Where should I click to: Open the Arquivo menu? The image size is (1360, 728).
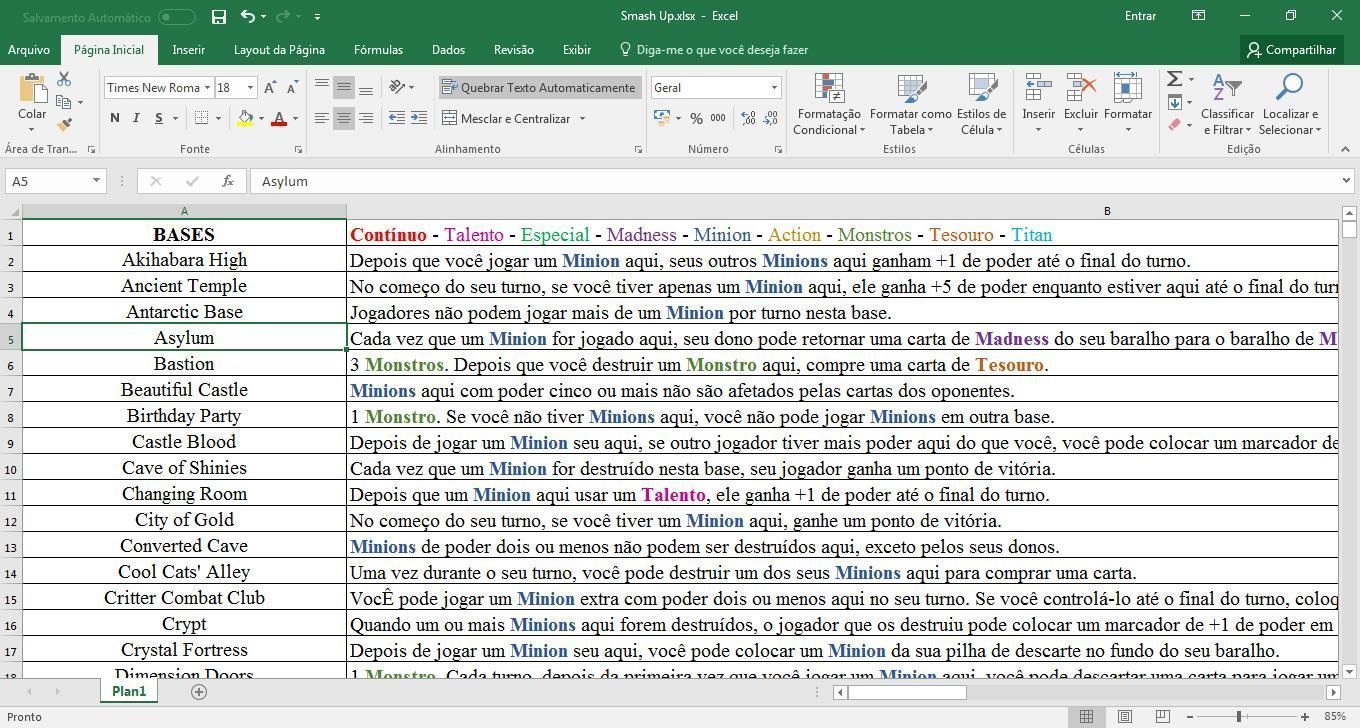(29, 49)
